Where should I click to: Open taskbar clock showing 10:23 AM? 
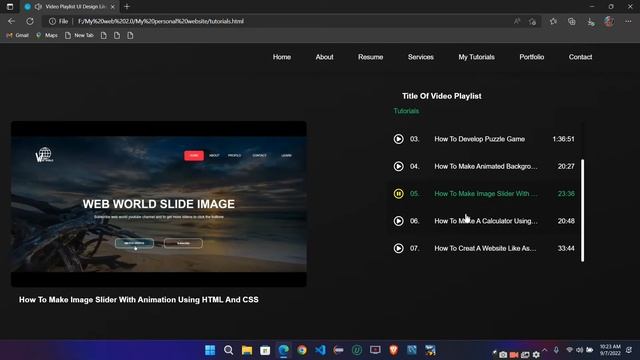pyautogui.click(x=610, y=350)
